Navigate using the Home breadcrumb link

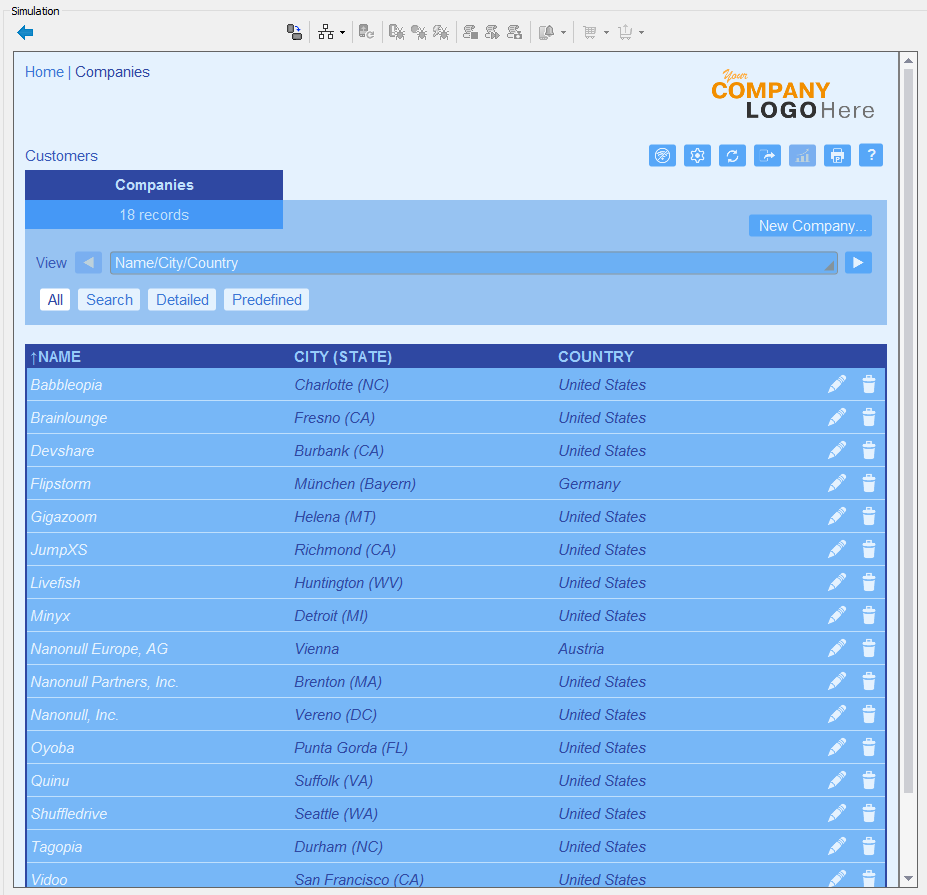point(44,71)
